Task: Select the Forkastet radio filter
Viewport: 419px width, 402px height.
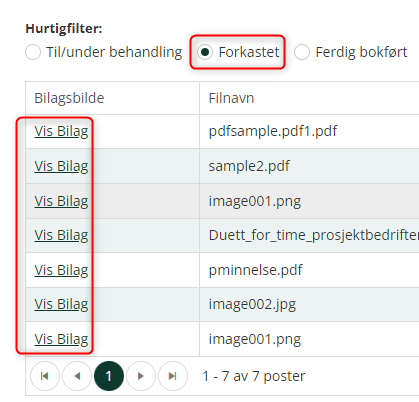Action: (238, 52)
